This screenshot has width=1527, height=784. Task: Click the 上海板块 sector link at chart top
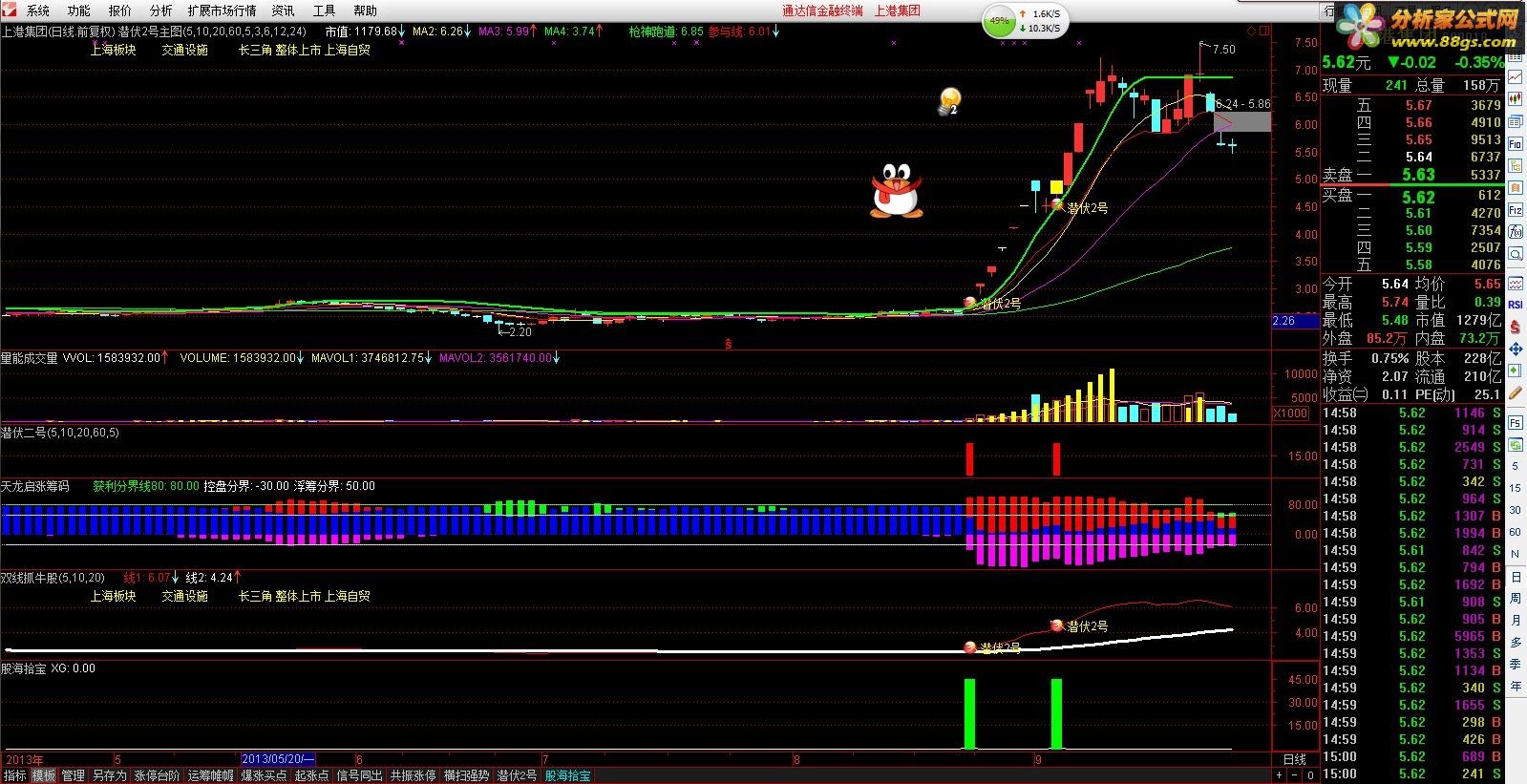pyautogui.click(x=113, y=50)
